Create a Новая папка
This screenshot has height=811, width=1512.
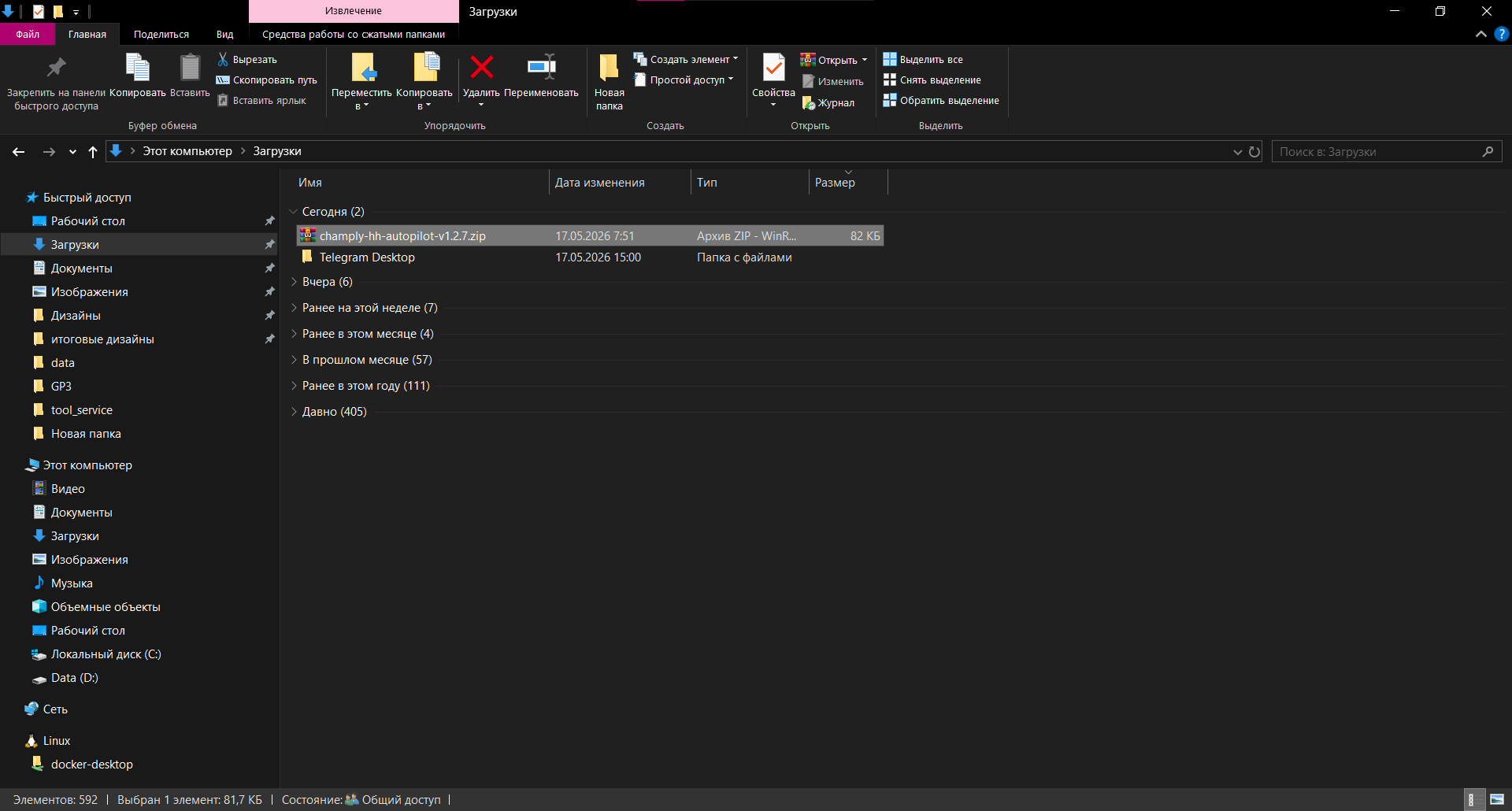pos(609,81)
